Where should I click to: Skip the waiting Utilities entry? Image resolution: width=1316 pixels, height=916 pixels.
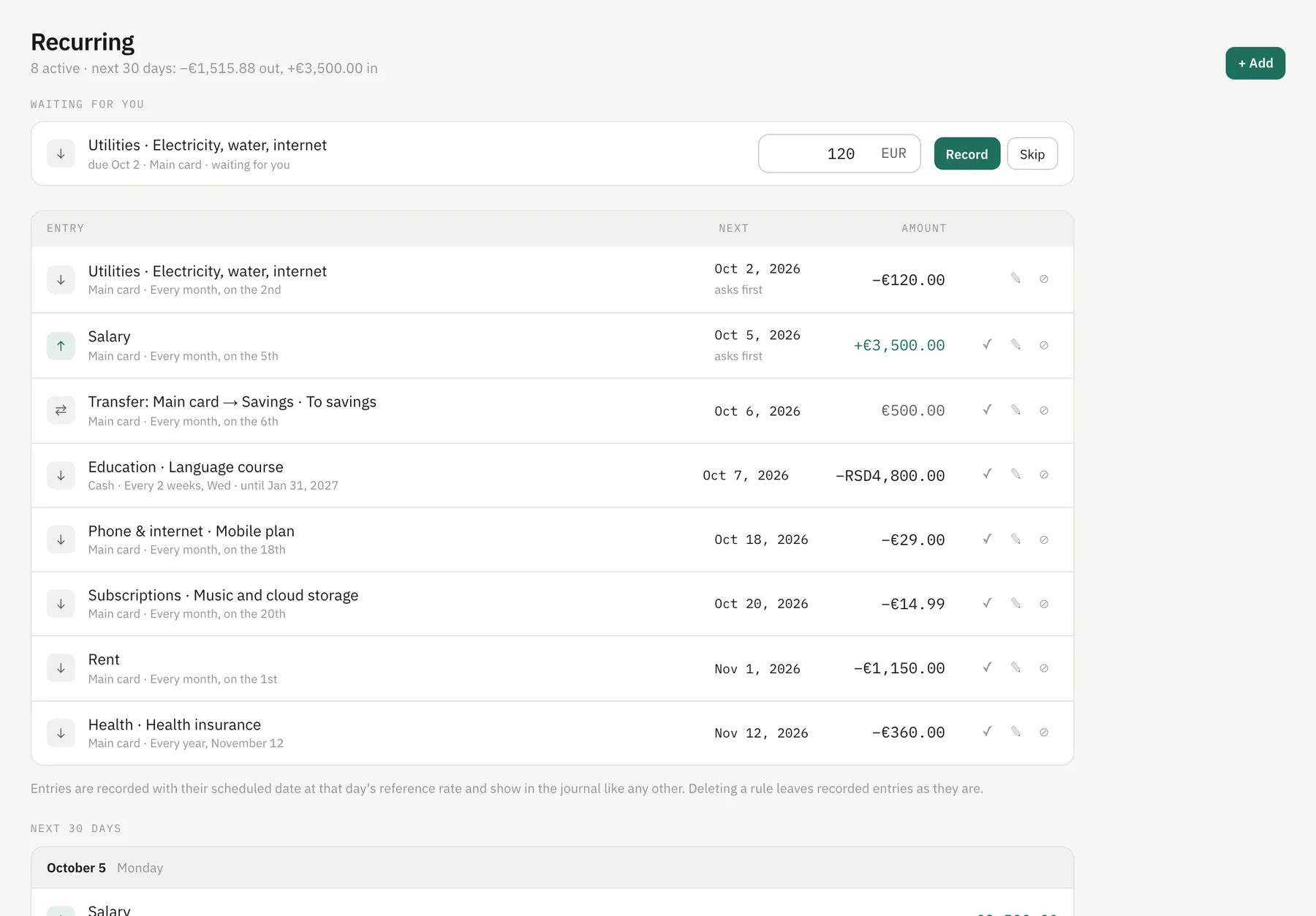point(1032,154)
